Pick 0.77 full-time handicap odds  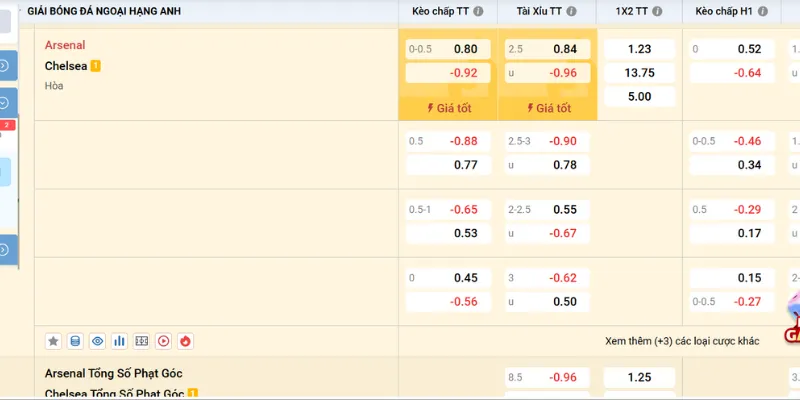pos(448,165)
